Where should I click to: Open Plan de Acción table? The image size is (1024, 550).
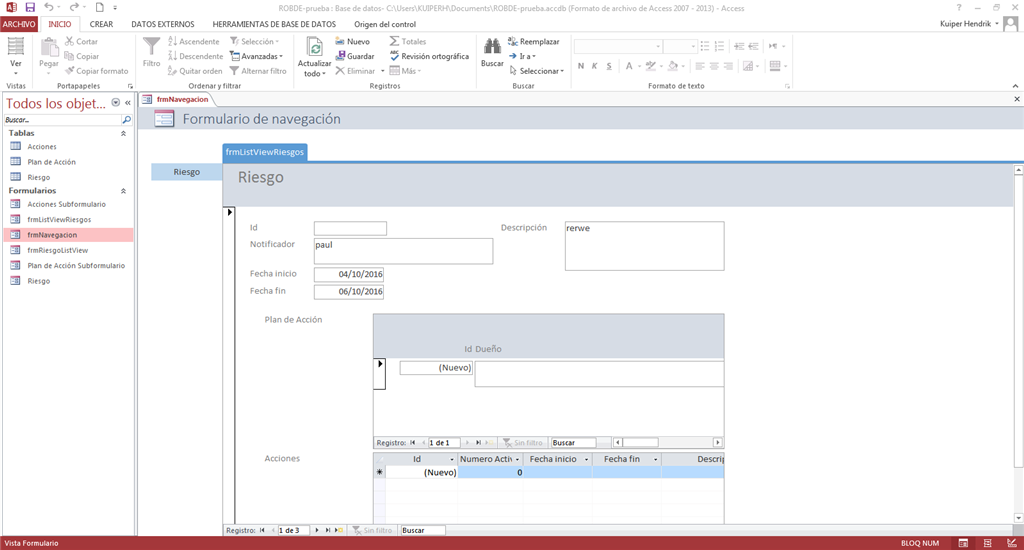point(52,162)
